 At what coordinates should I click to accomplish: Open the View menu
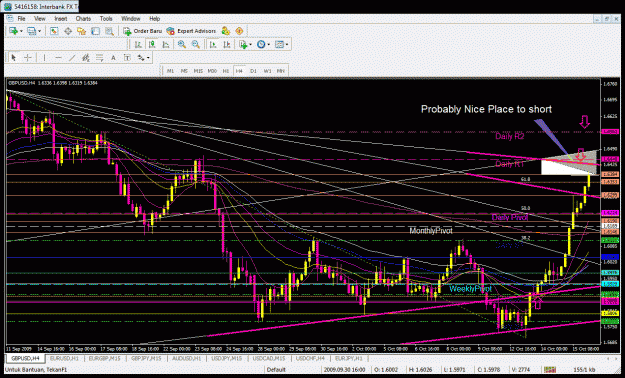[x=40, y=19]
